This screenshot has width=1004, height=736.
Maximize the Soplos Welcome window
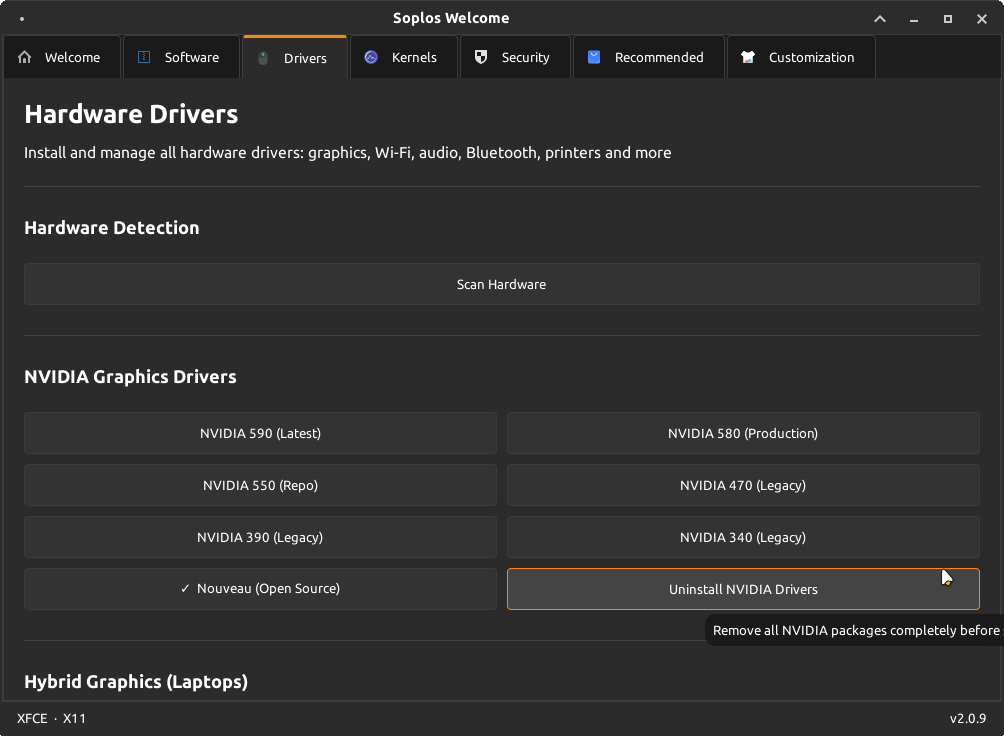[x=948, y=19]
